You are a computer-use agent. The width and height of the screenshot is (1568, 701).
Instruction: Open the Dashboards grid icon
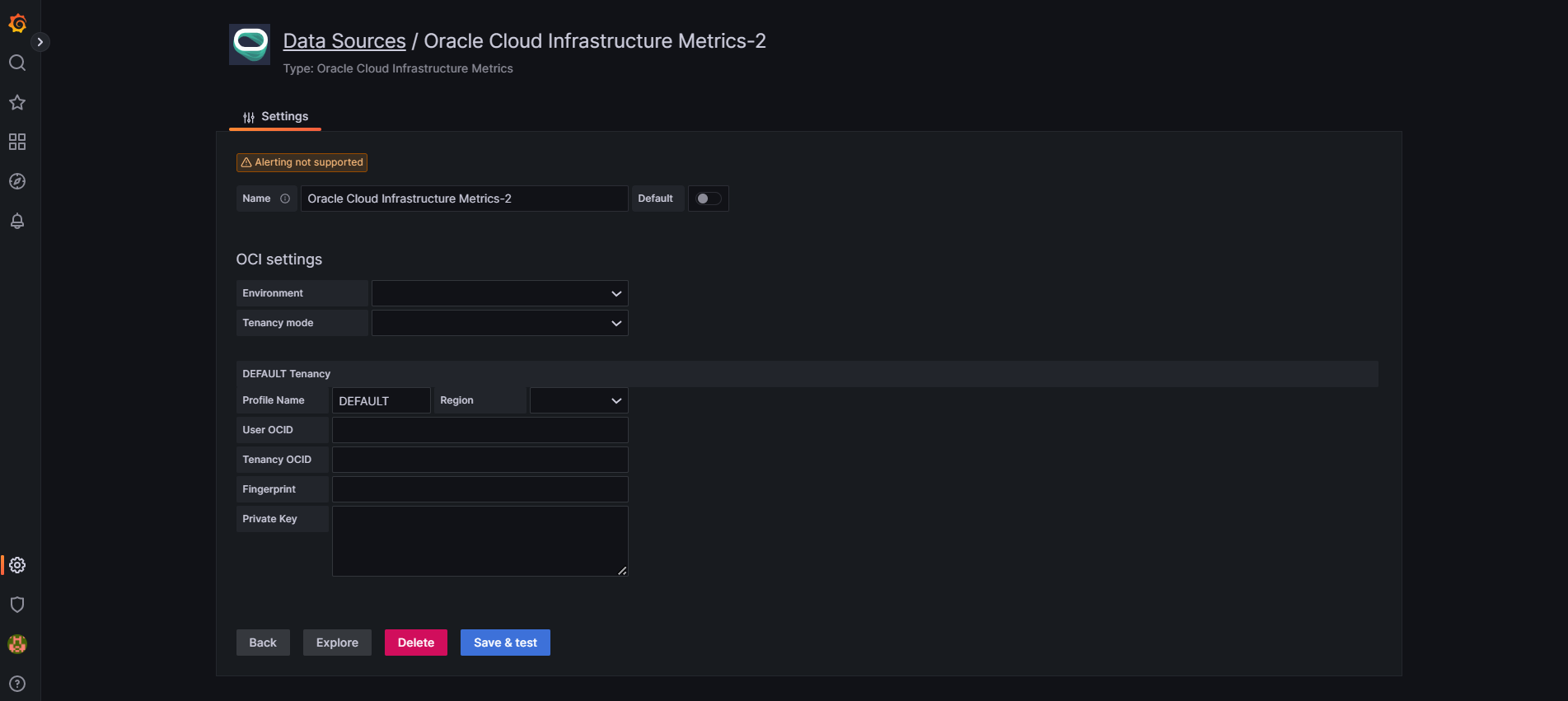17,142
